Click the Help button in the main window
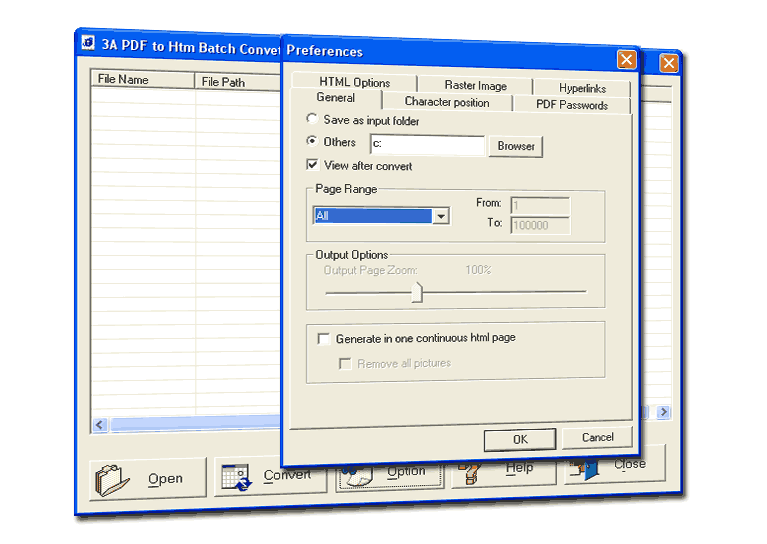The height and width of the screenshot is (544, 767). [x=504, y=471]
